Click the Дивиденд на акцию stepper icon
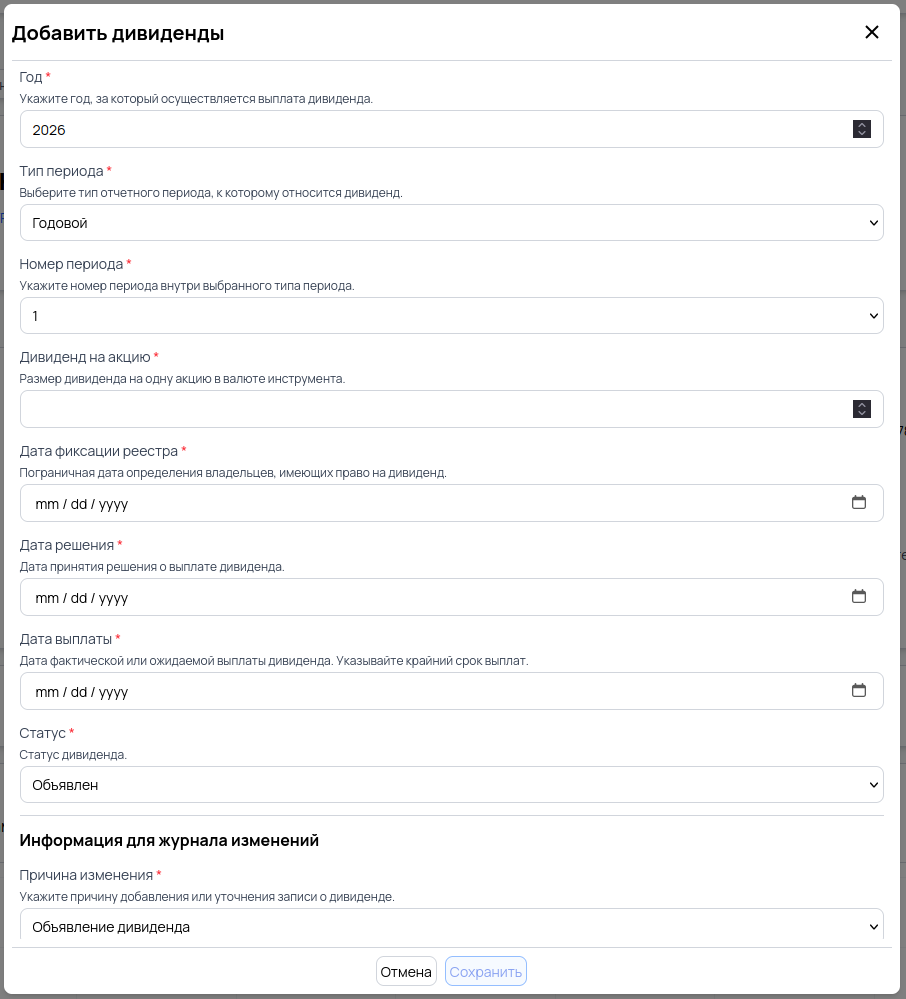The image size is (906, 999). (861, 409)
